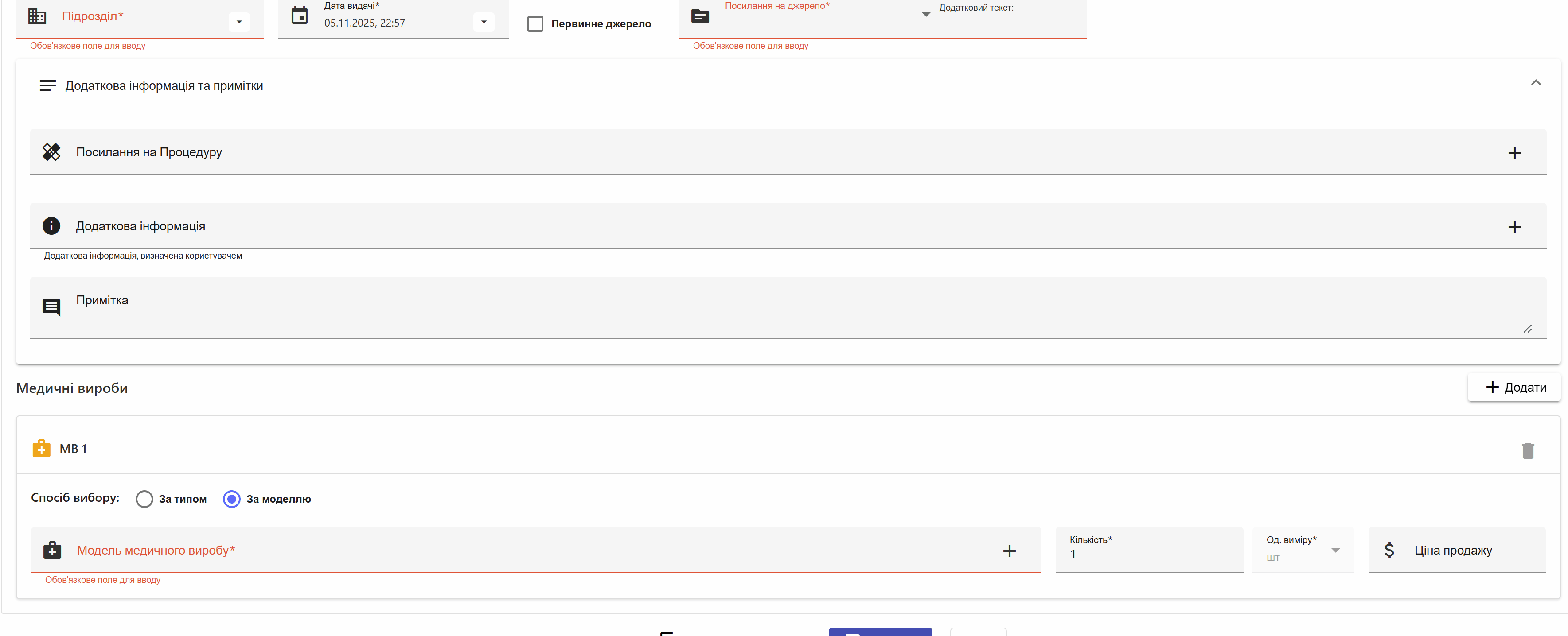Open the Підрозділ dropdown arrow
Image resolution: width=1568 pixels, height=636 pixels.
[239, 23]
